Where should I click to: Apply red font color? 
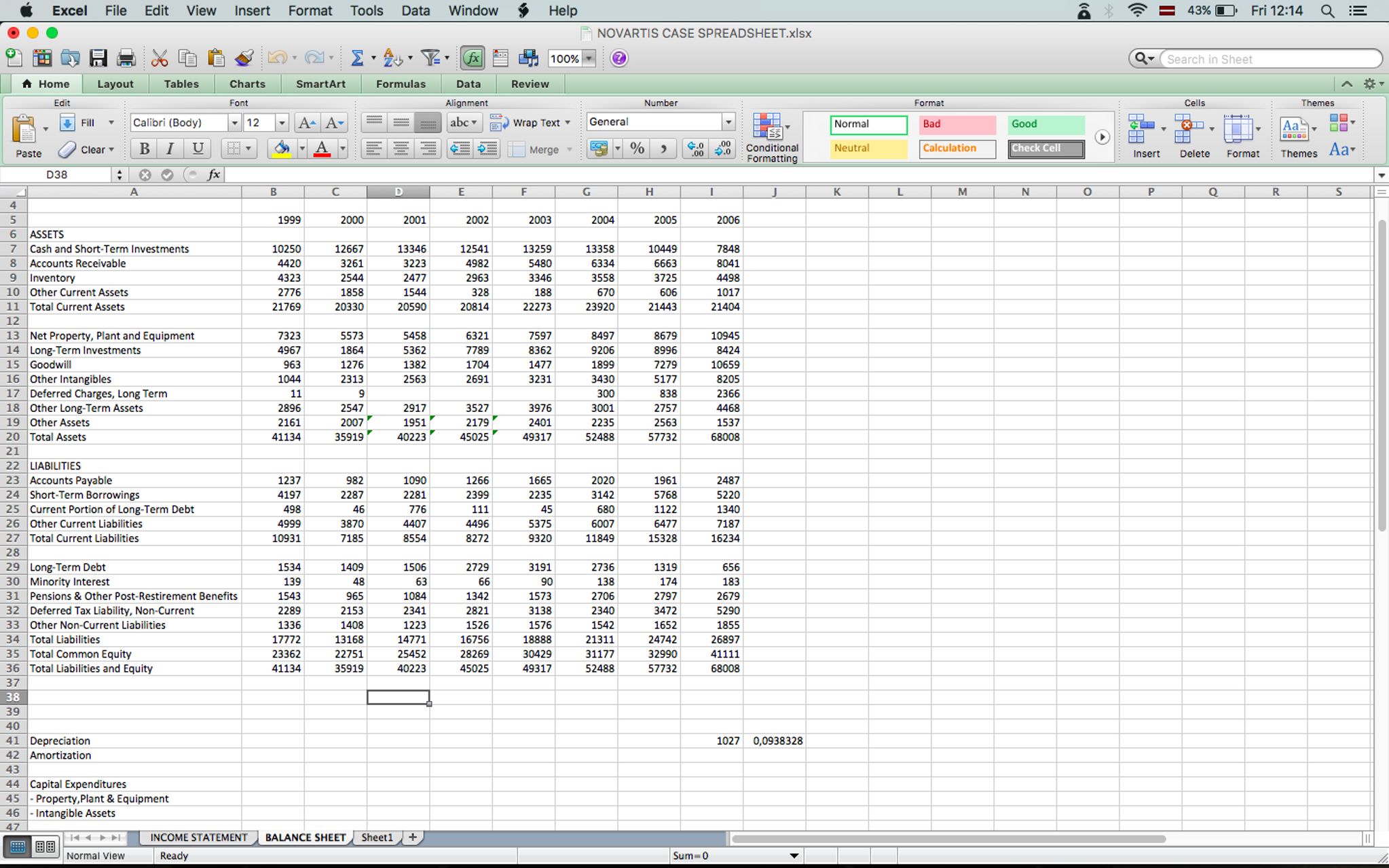pyautogui.click(x=322, y=149)
